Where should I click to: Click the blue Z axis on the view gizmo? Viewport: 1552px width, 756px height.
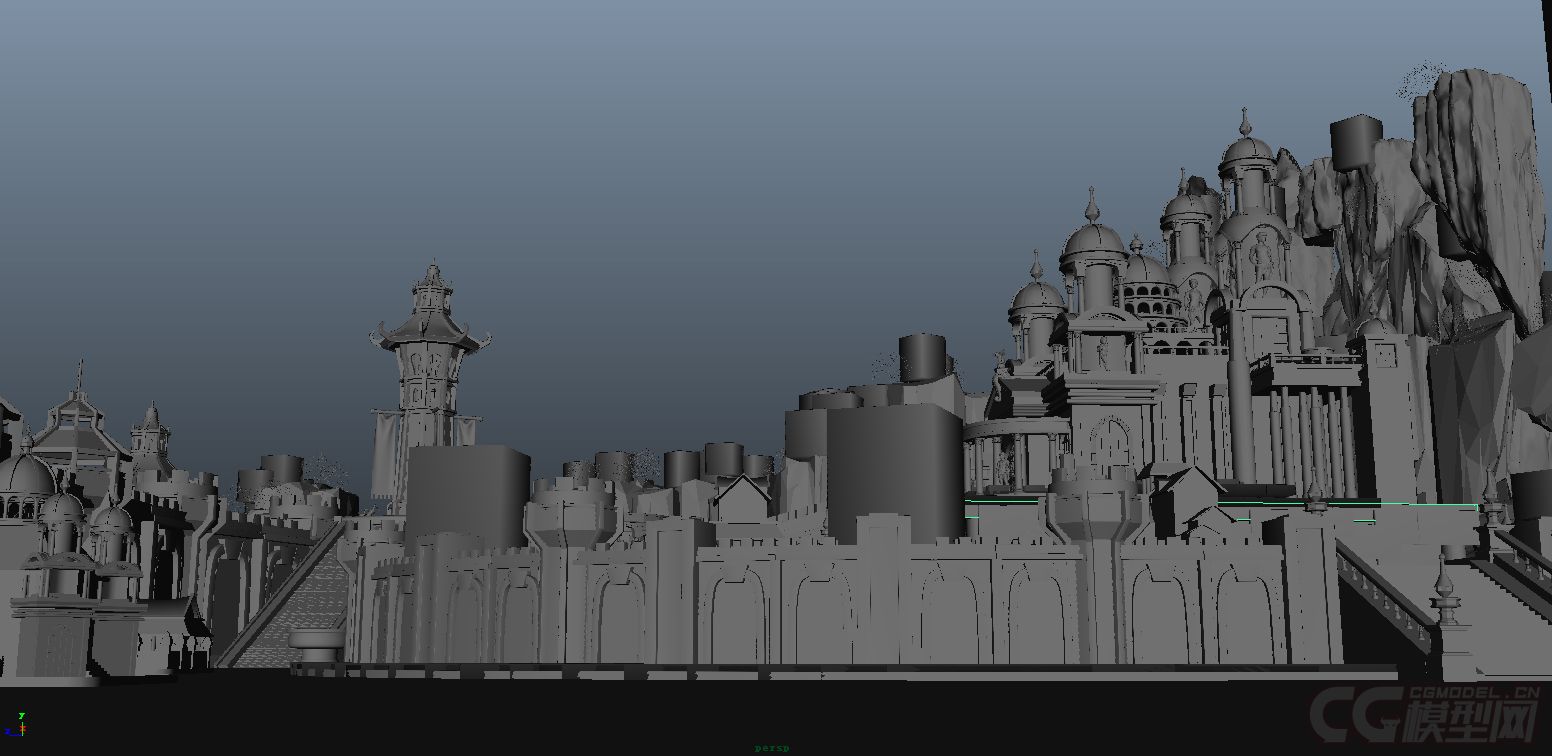(x=8, y=731)
